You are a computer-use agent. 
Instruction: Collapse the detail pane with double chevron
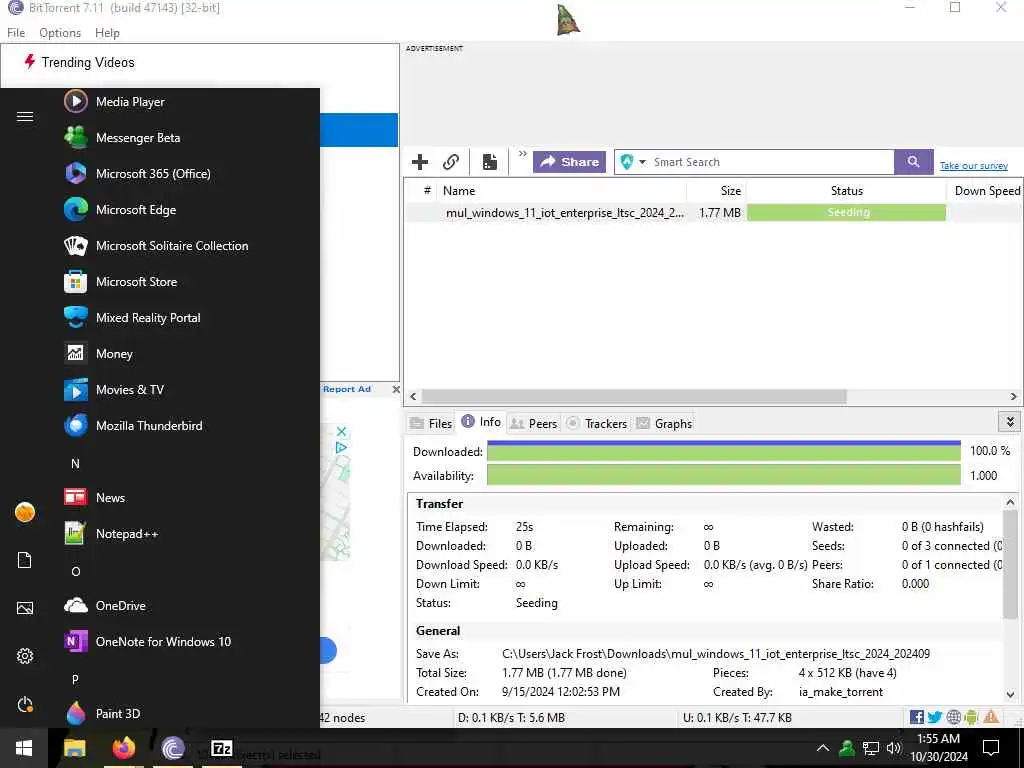click(1010, 422)
